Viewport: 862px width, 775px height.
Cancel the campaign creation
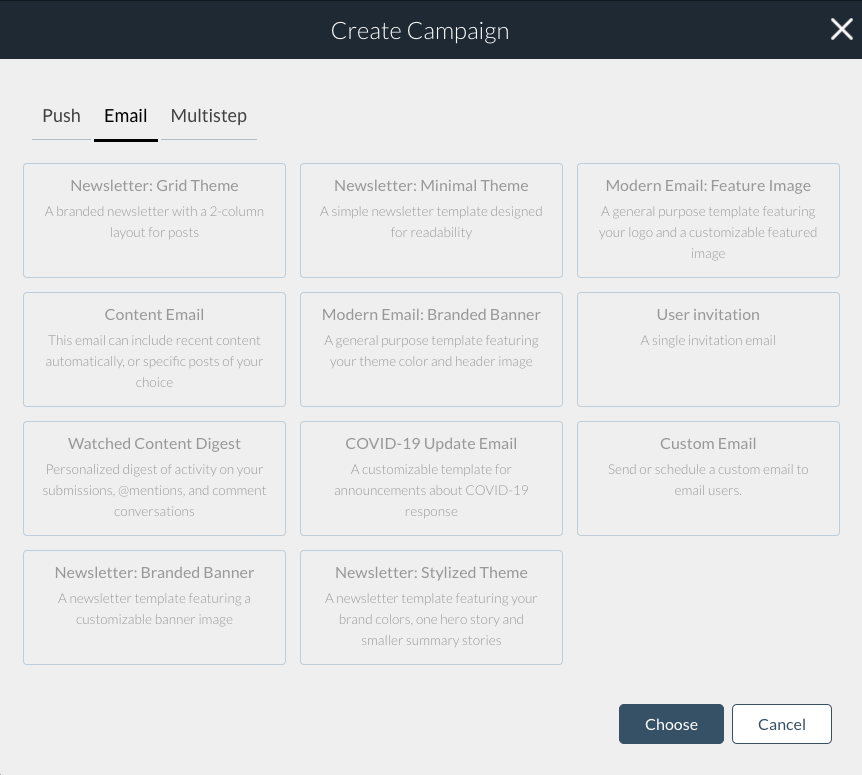coord(782,724)
